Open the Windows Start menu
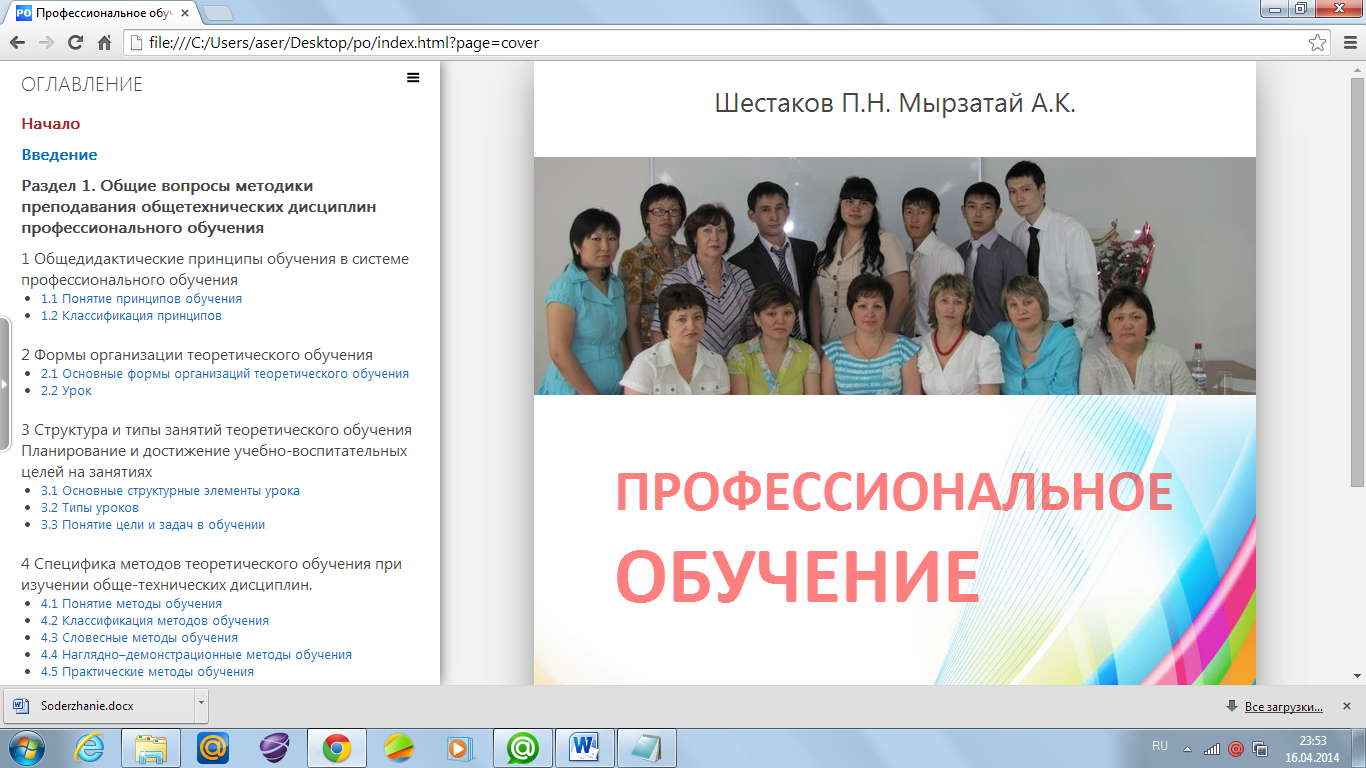Viewport: 1366px width, 768px height. coord(27,747)
